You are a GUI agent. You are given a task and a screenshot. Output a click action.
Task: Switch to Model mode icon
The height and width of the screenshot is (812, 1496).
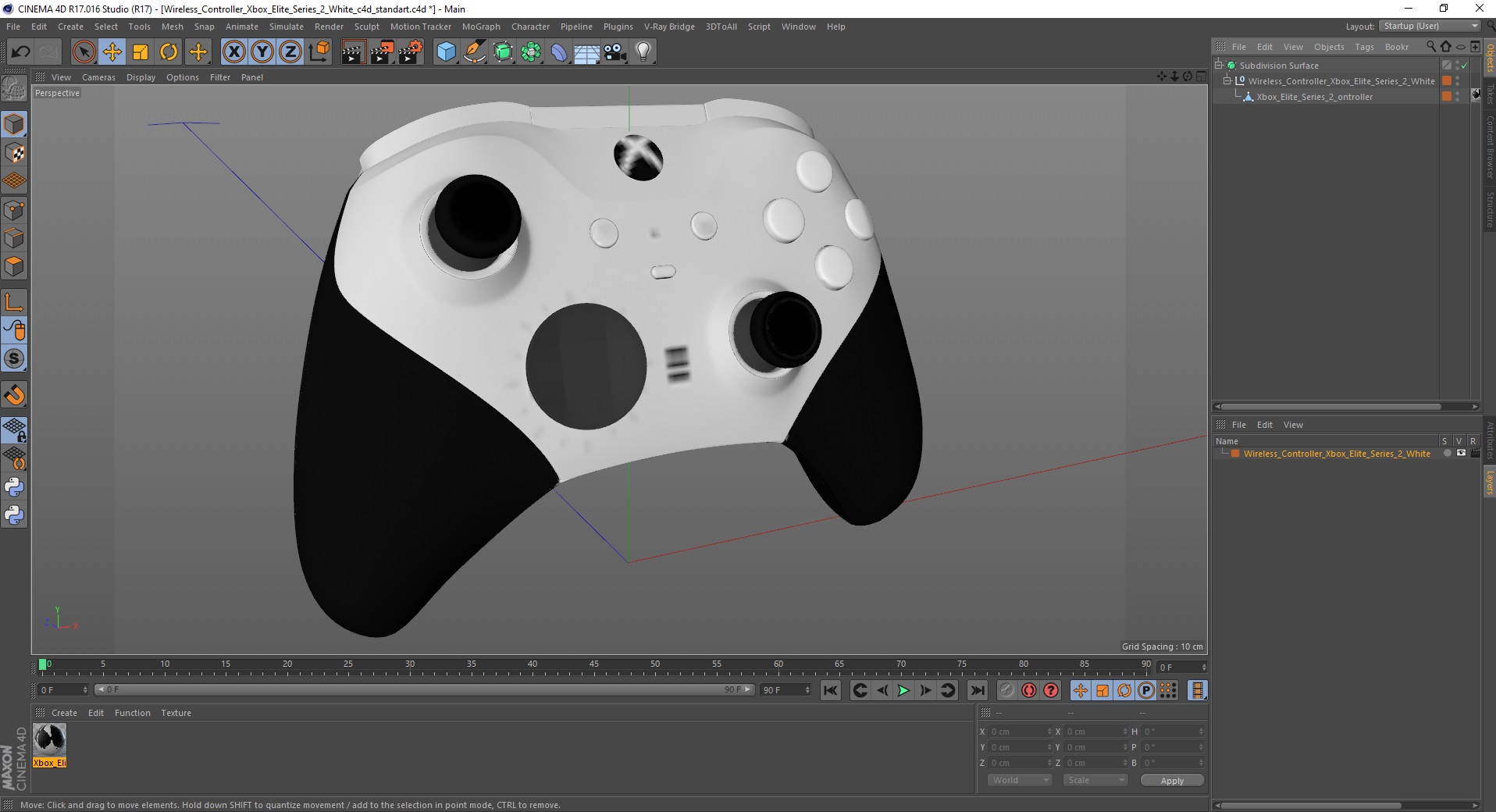click(14, 125)
